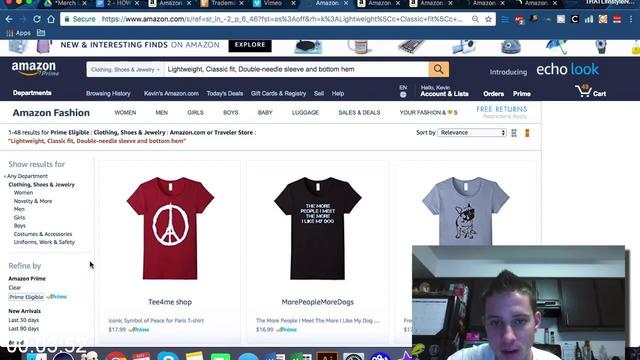
Task: Open the gray dog graphic T-shirt thumbnail
Action: click(x=465, y=211)
